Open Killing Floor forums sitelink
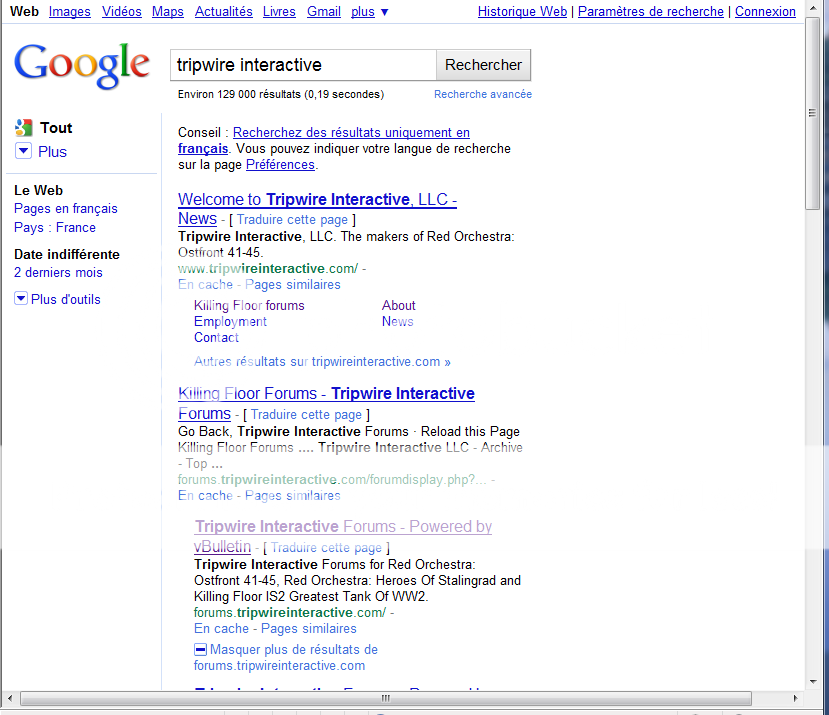The width and height of the screenshot is (829, 715). 249,306
